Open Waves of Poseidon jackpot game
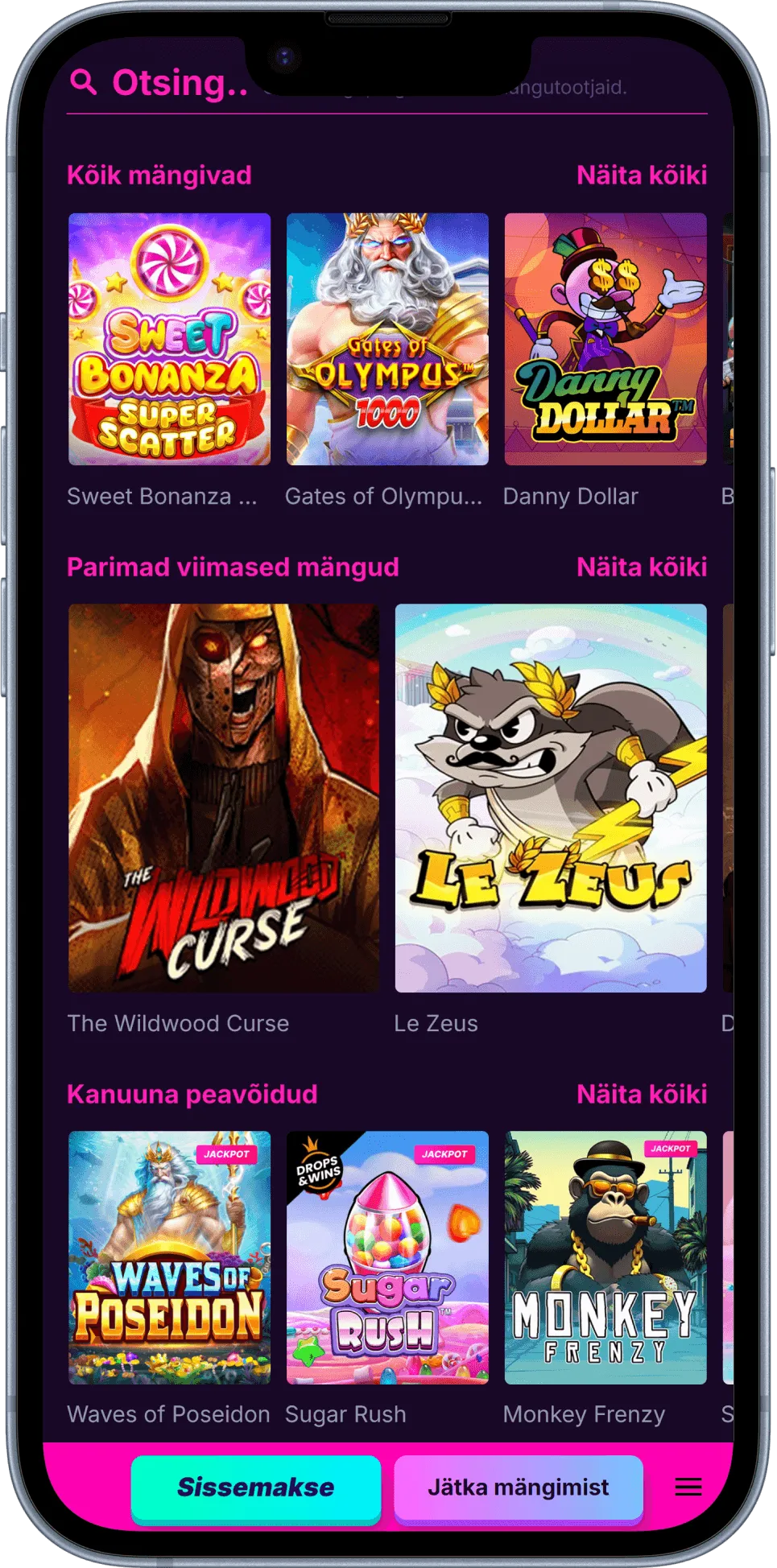Screen dimensions: 777x1568 pyautogui.click(x=169, y=1257)
